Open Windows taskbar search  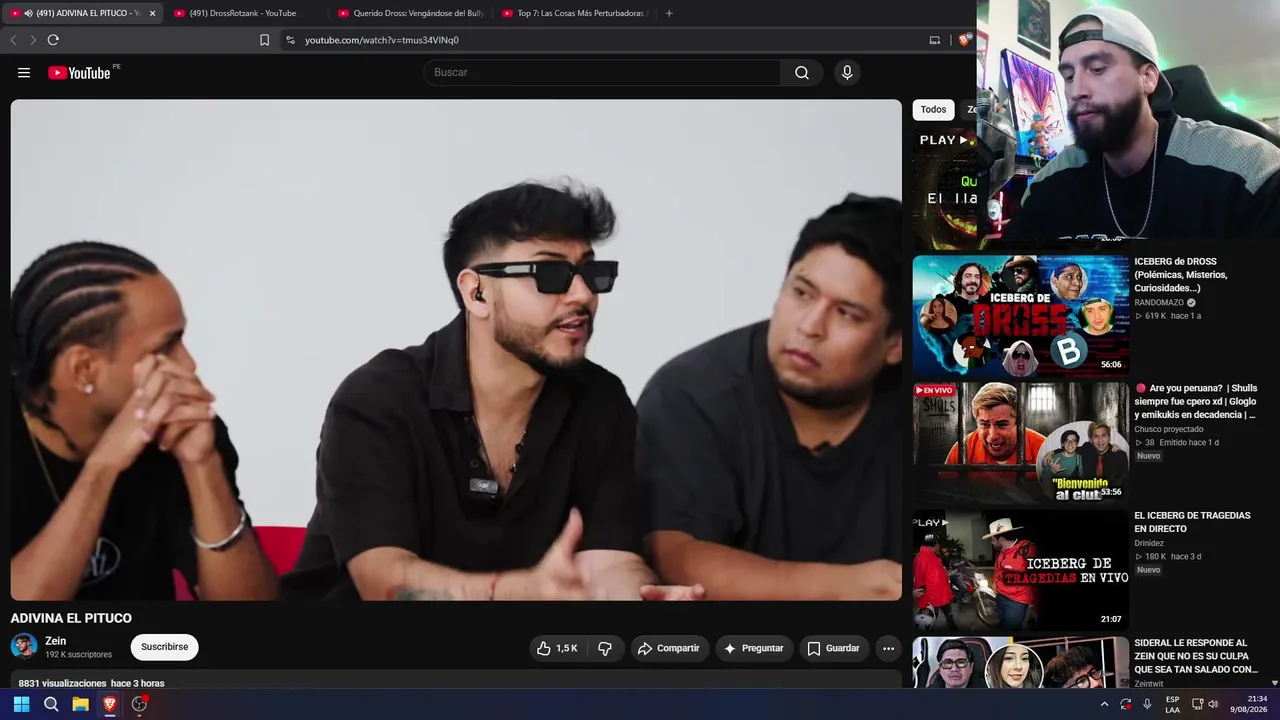[x=51, y=704]
